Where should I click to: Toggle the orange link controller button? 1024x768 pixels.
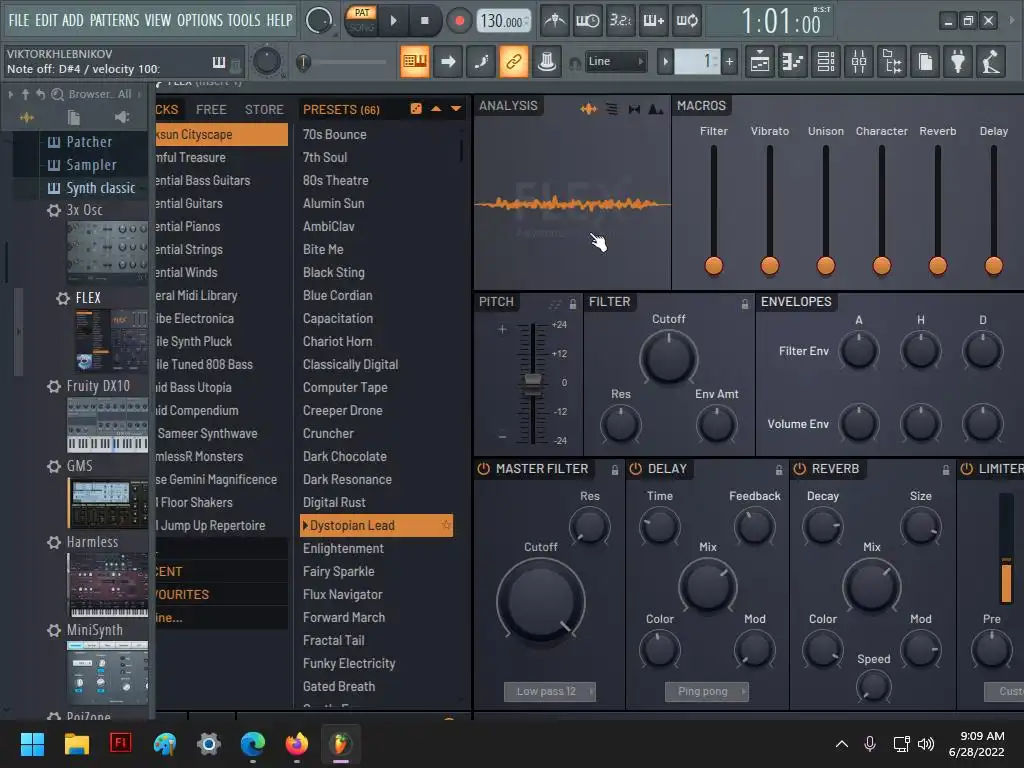(514, 62)
